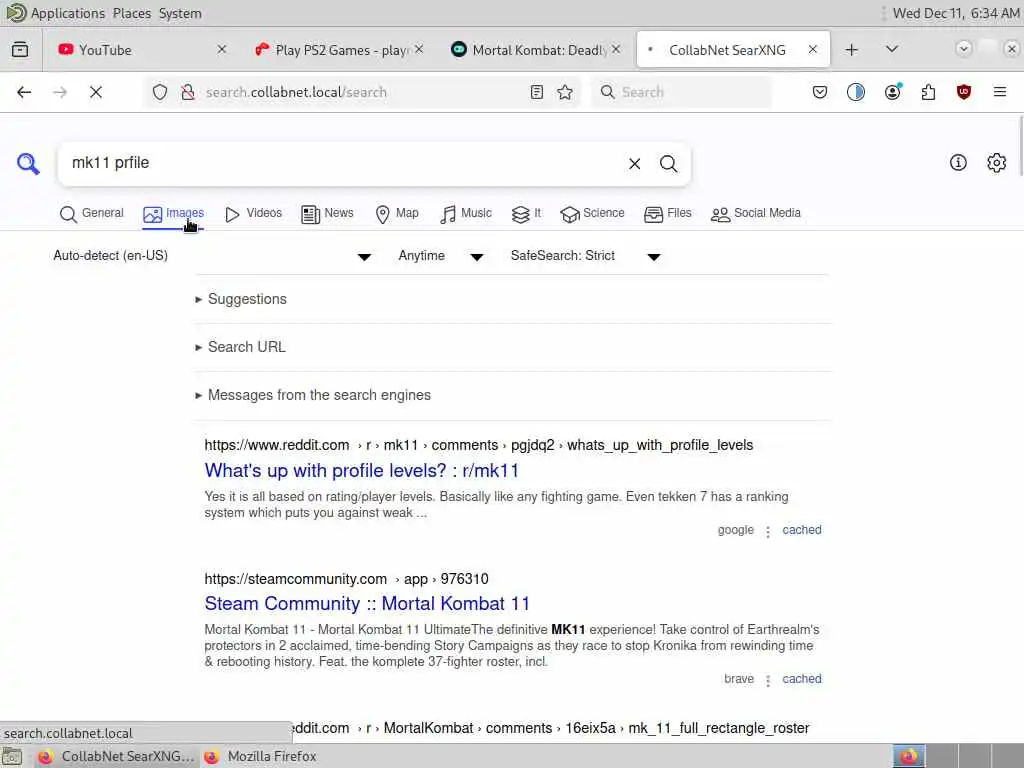Image resolution: width=1024 pixels, height=768 pixels.
Task: Click the show desktop taskbar icon
Action: pos(12,756)
